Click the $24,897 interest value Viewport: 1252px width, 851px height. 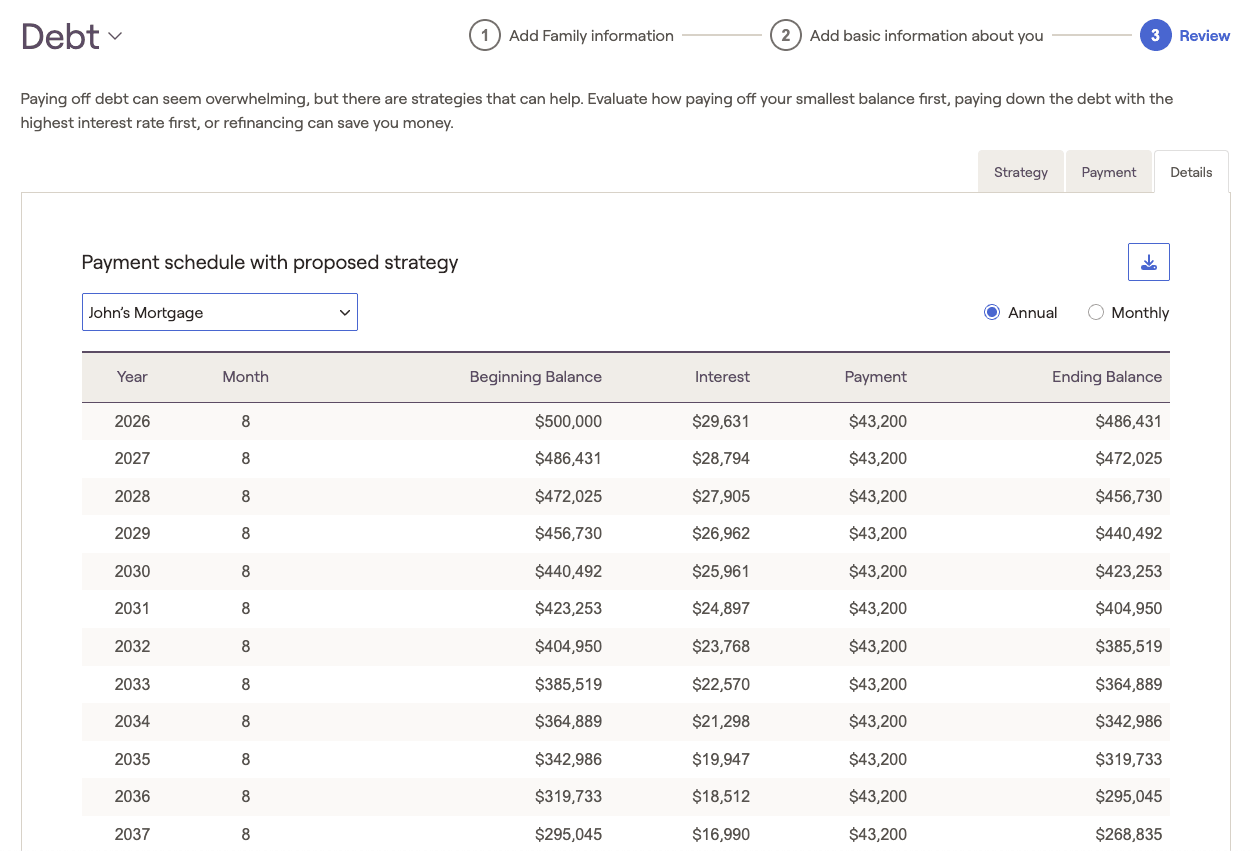[721, 609]
